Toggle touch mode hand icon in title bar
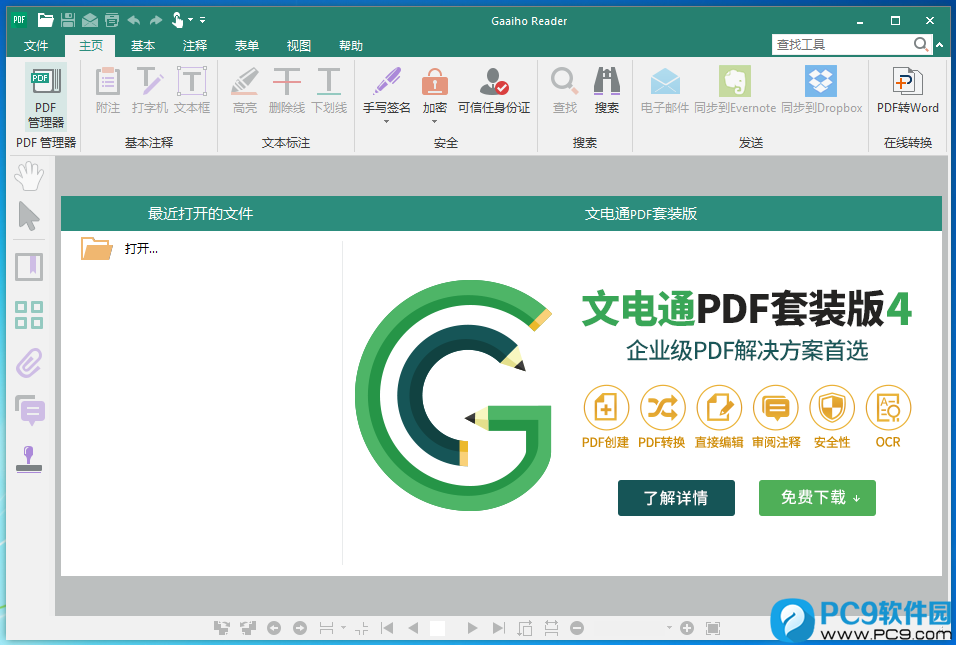Screen dimensions: 956x645 tap(177, 20)
